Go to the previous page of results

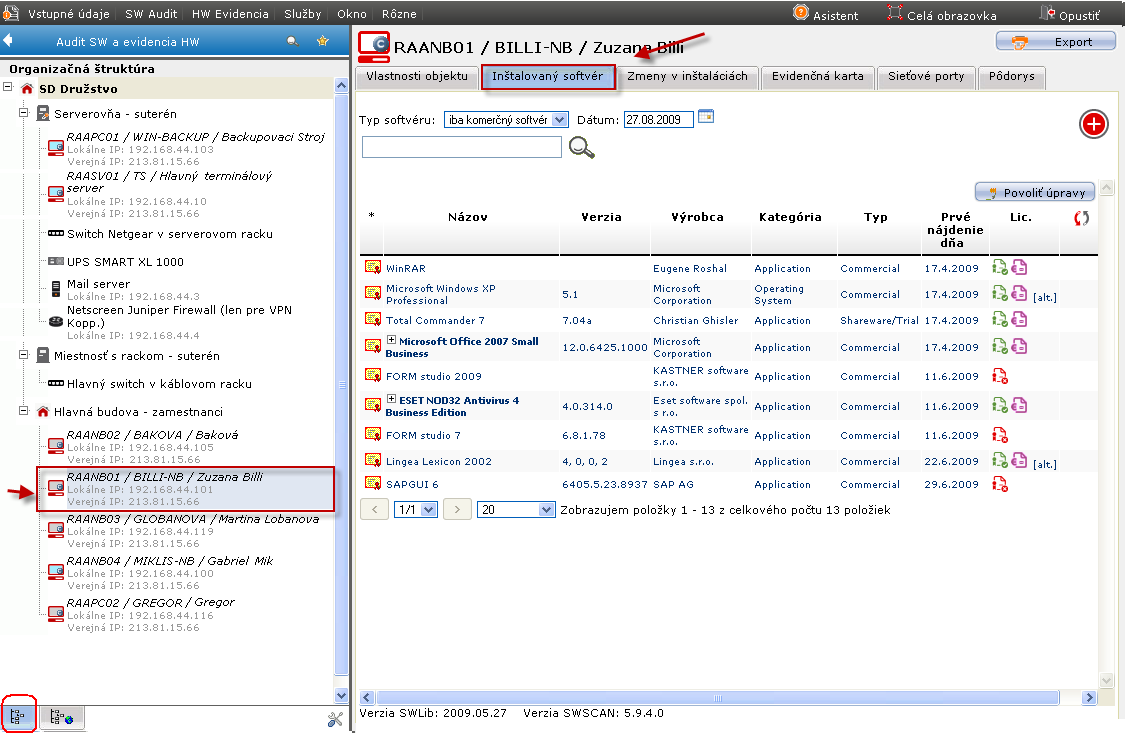[375, 510]
